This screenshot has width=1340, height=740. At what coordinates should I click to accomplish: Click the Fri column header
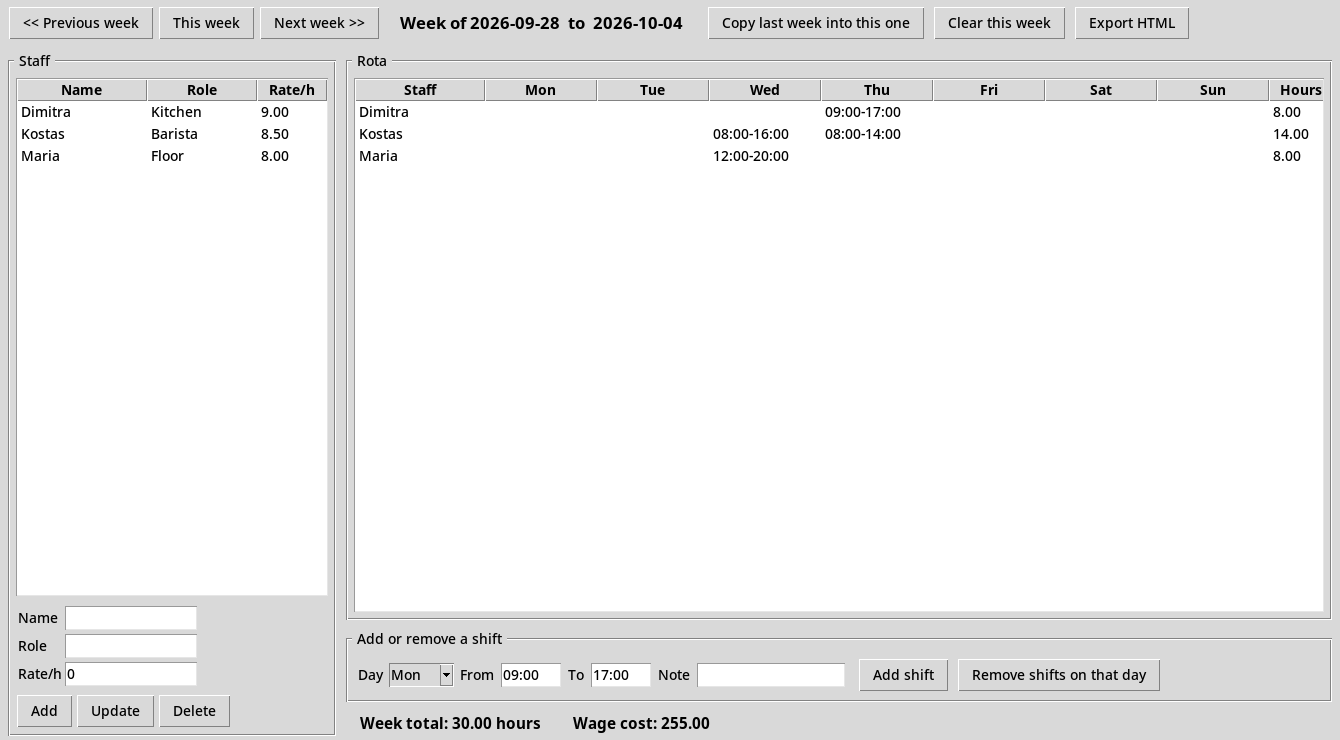pos(989,90)
